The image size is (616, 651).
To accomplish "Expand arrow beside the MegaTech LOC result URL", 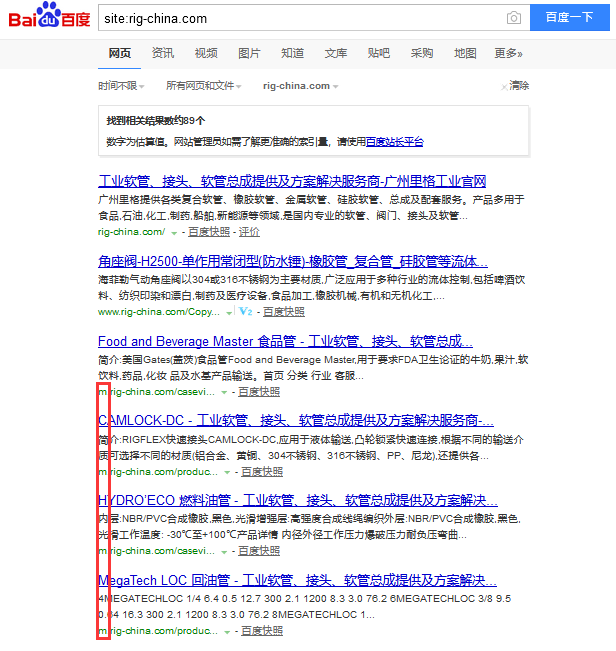I will [x=227, y=632].
